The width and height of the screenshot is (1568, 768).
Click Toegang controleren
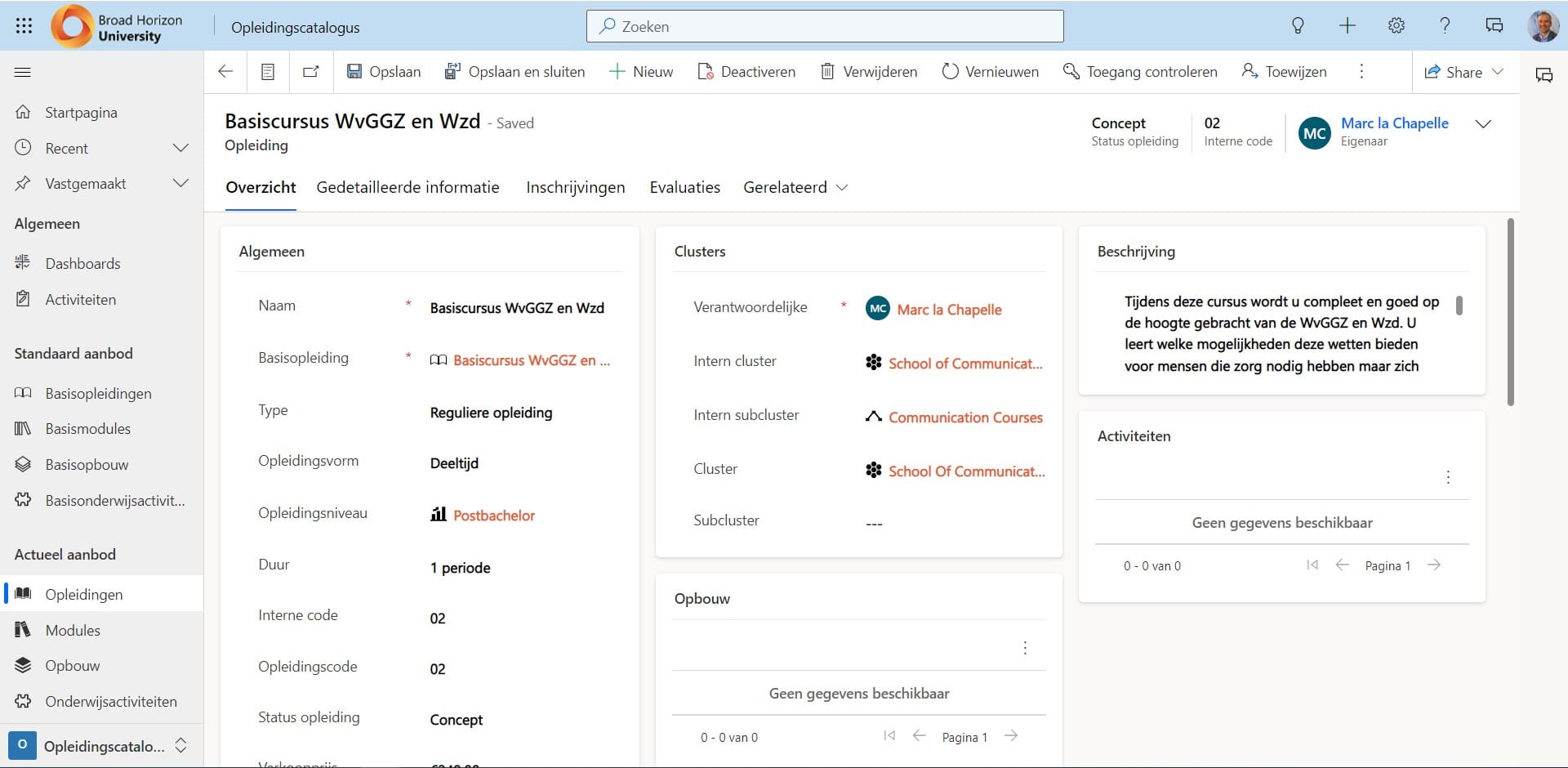(x=1140, y=72)
